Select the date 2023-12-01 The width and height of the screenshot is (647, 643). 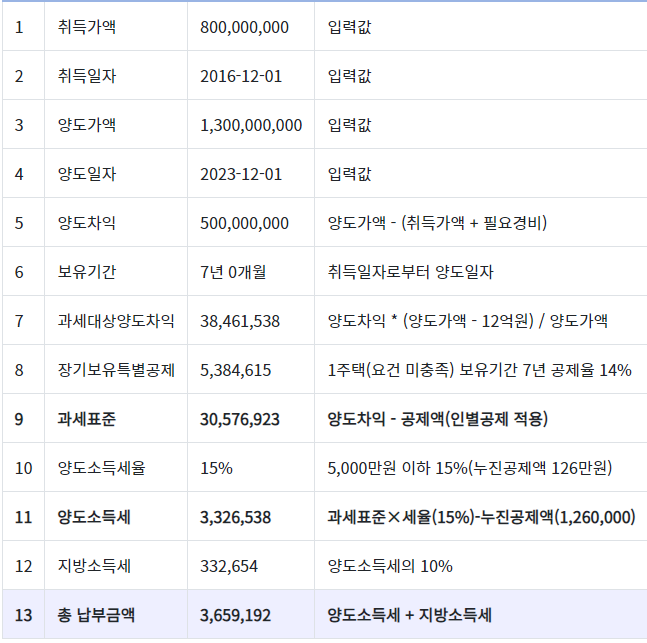(x=241, y=174)
